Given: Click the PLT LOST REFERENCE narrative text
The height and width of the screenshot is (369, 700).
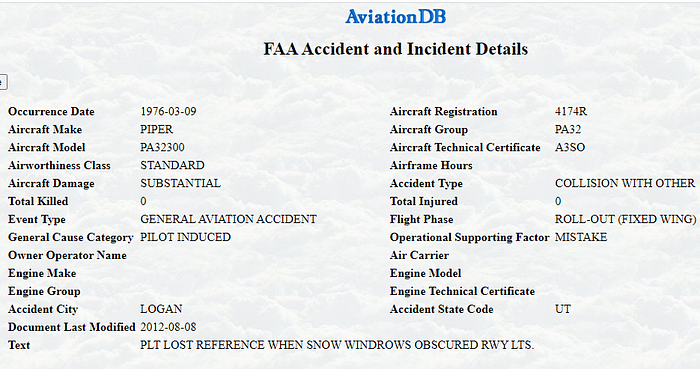Looking at the screenshot, I should pos(337,345).
